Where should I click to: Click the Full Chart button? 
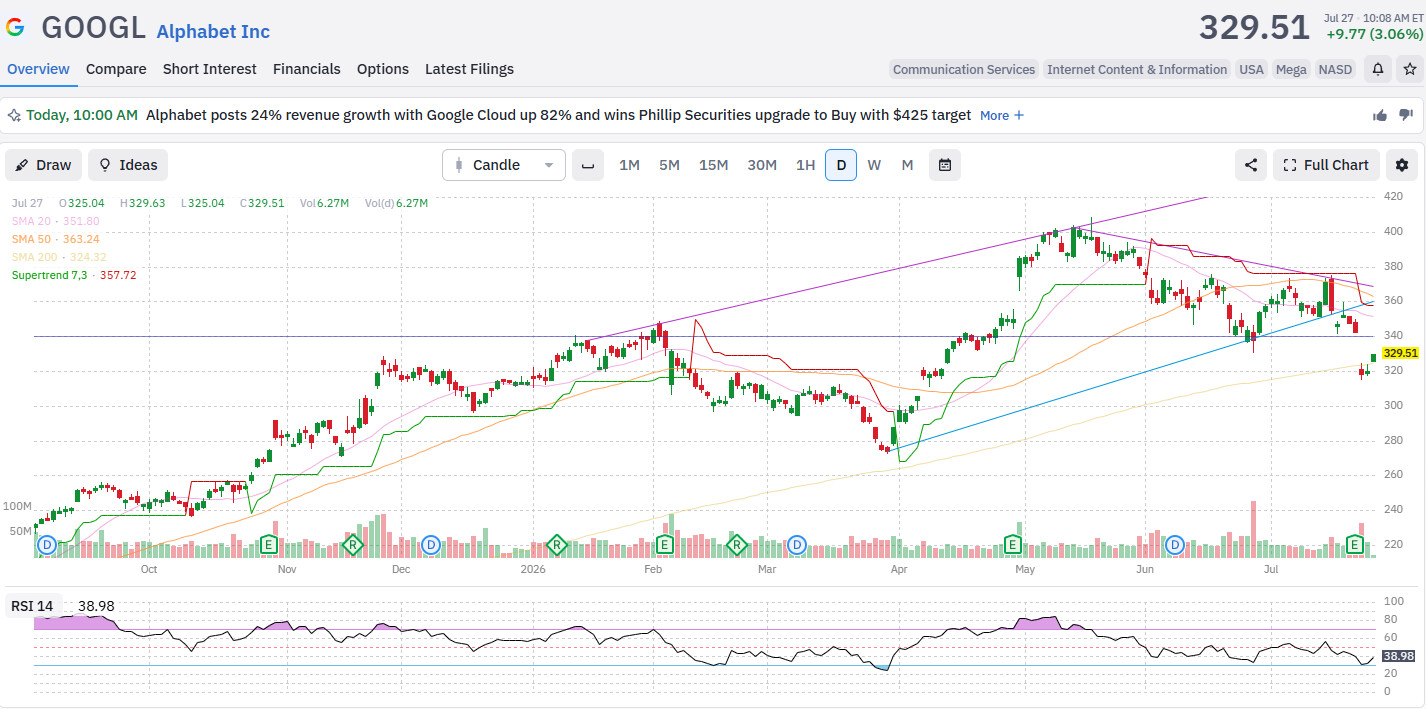click(x=1326, y=165)
